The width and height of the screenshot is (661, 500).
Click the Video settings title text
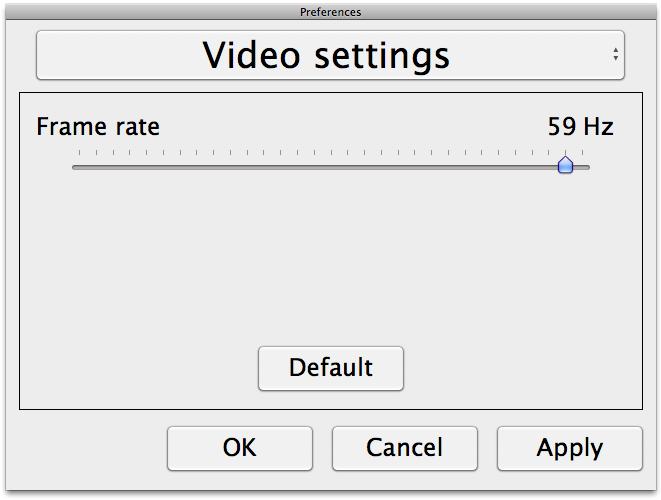[326, 56]
